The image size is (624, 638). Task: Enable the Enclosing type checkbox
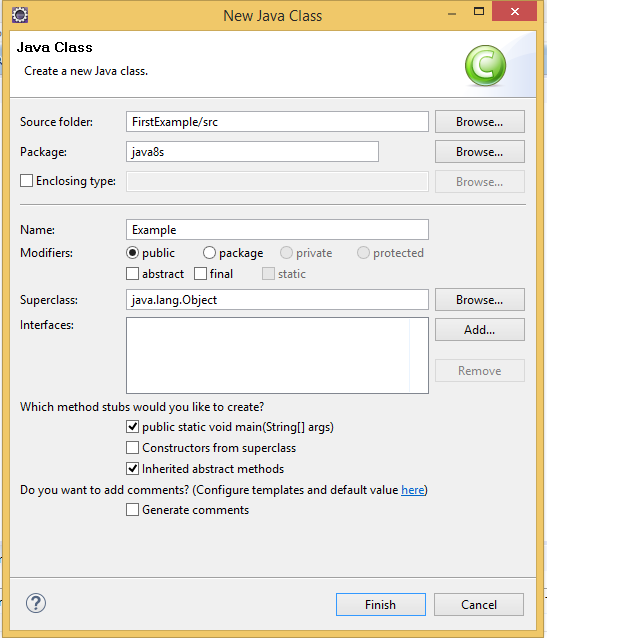click(26, 181)
